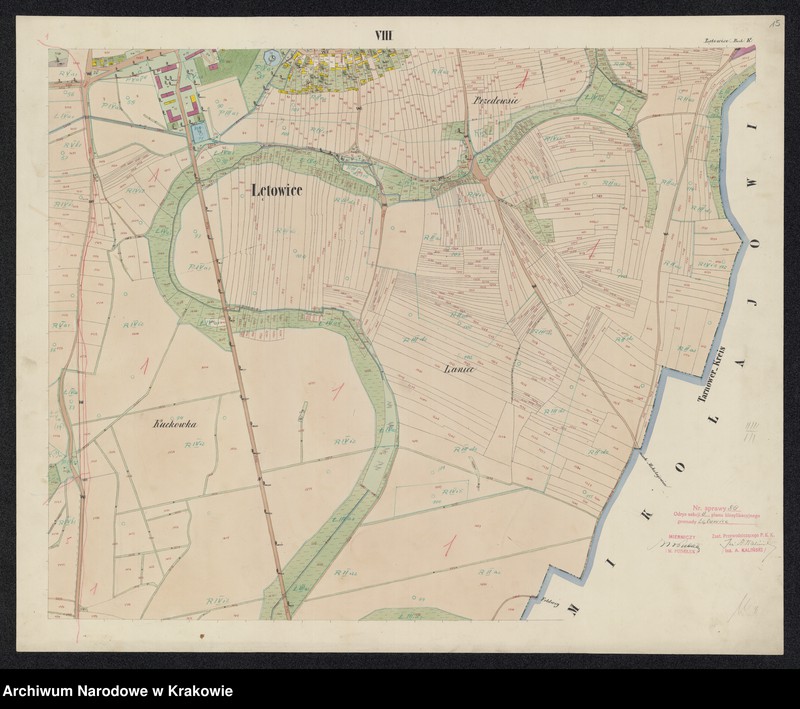Viewport: 800px width, 709px height.
Task: Select the windmill-like symbol near Kuchówka
Action: pyautogui.click(x=303, y=409)
